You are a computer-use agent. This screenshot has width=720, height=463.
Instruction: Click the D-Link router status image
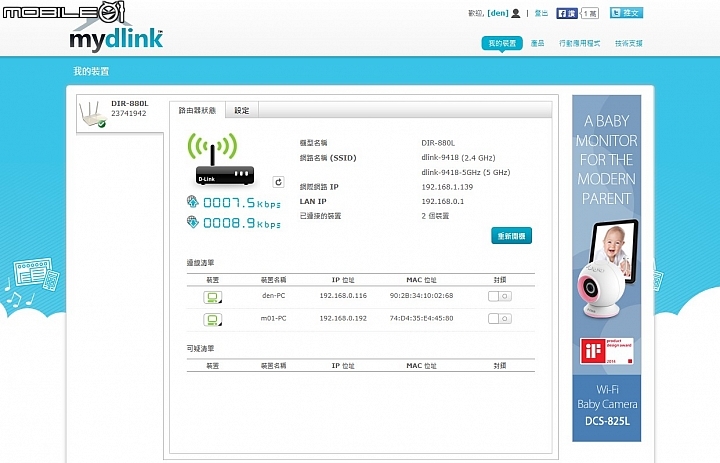pyautogui.click(x=219, y=160)
